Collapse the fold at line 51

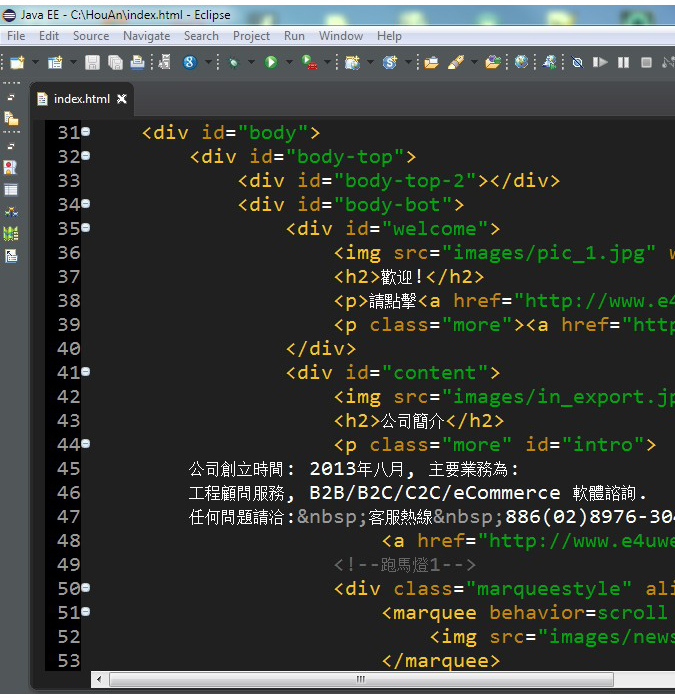(86, 612)
